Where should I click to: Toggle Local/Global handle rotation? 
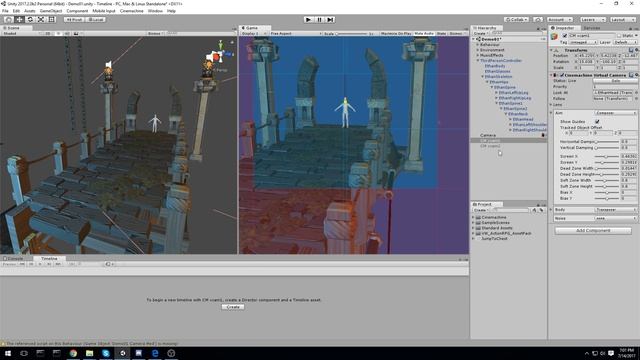[x=96, y=19]
